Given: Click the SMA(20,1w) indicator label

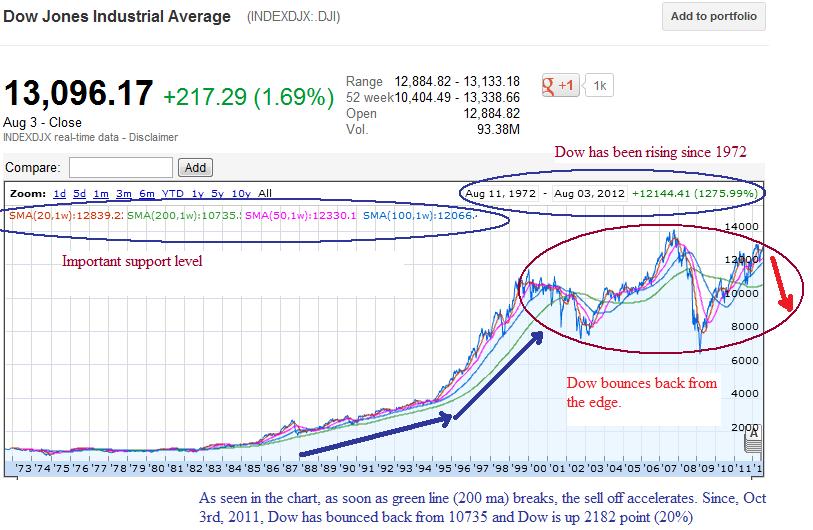Looking at the screenshot, I should pos(66,215).
